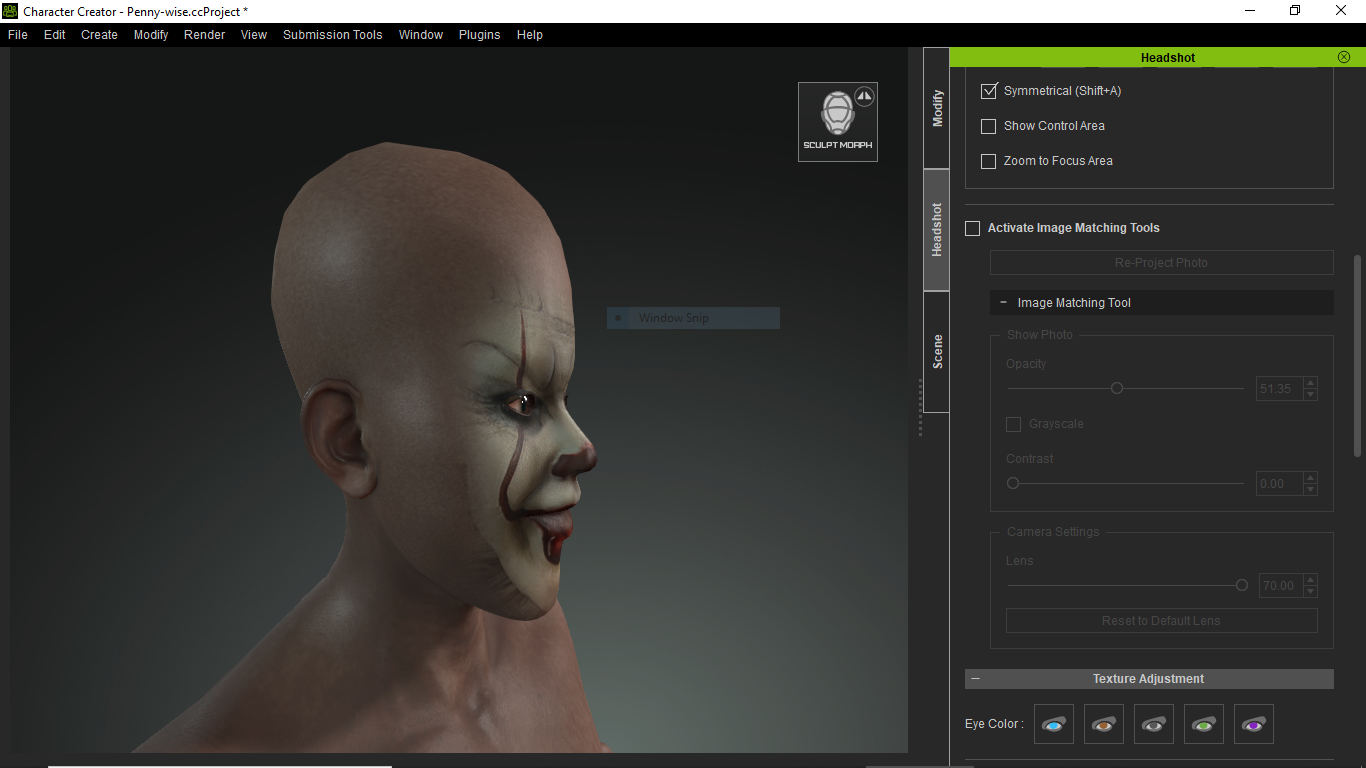The width and height of the screenshot is (1366, 768).
Task: Close the Headshot panel with the X icon
Action: (1344, 57)
